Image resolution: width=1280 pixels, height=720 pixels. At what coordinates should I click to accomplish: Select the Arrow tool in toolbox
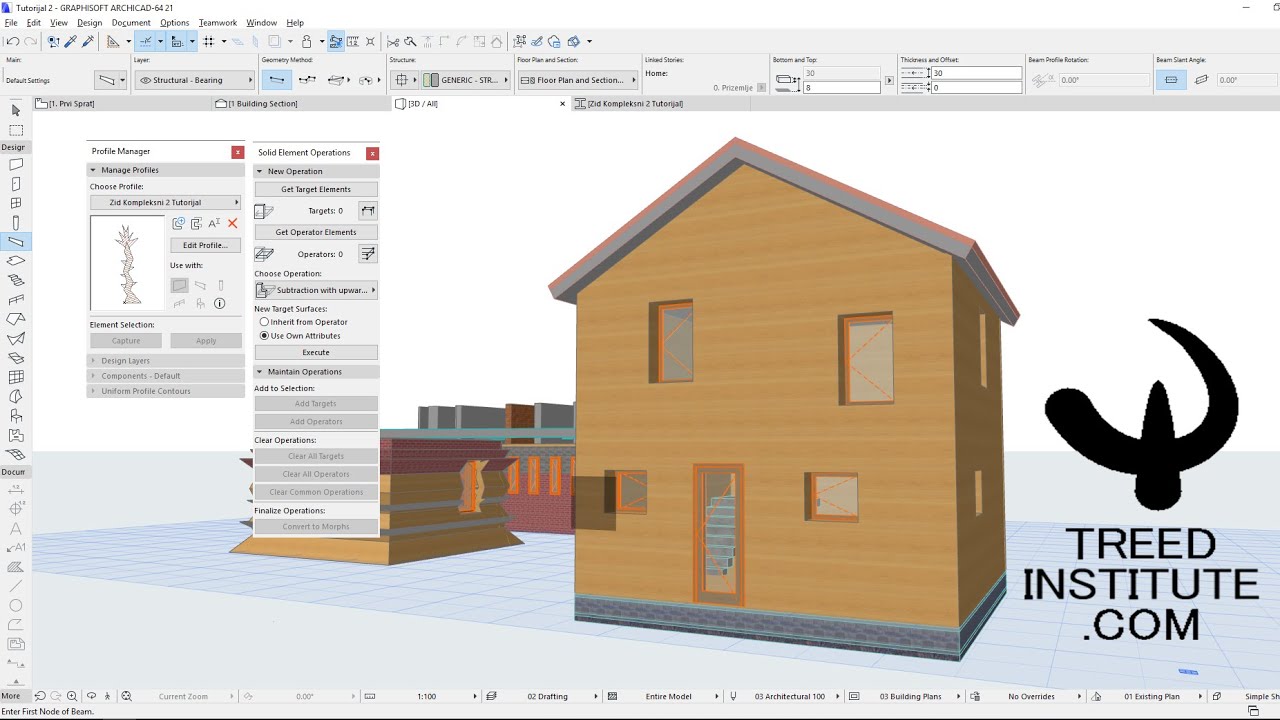(x=16, y=111)
